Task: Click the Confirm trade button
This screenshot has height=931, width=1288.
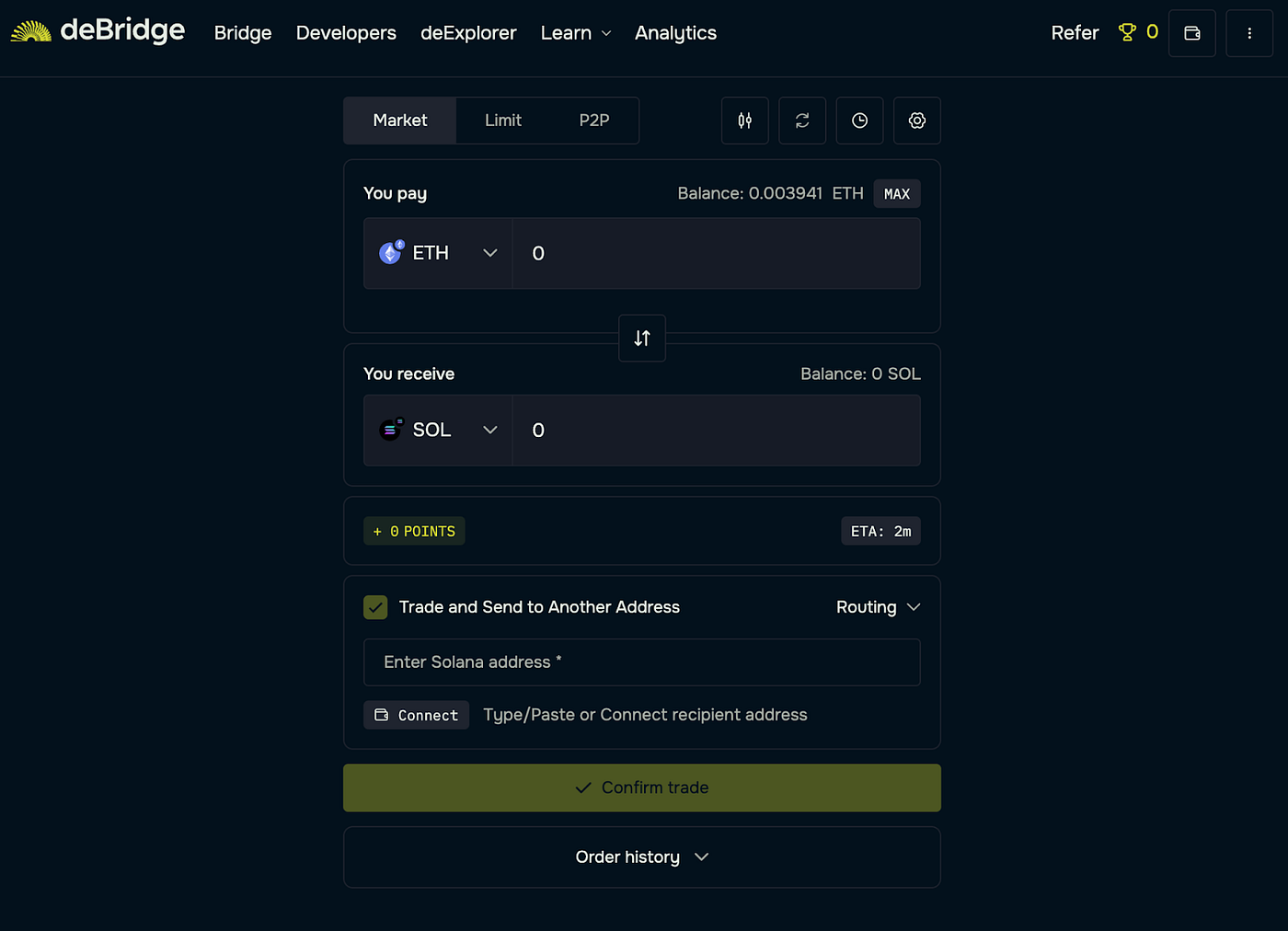Action: tap(641, 787)
